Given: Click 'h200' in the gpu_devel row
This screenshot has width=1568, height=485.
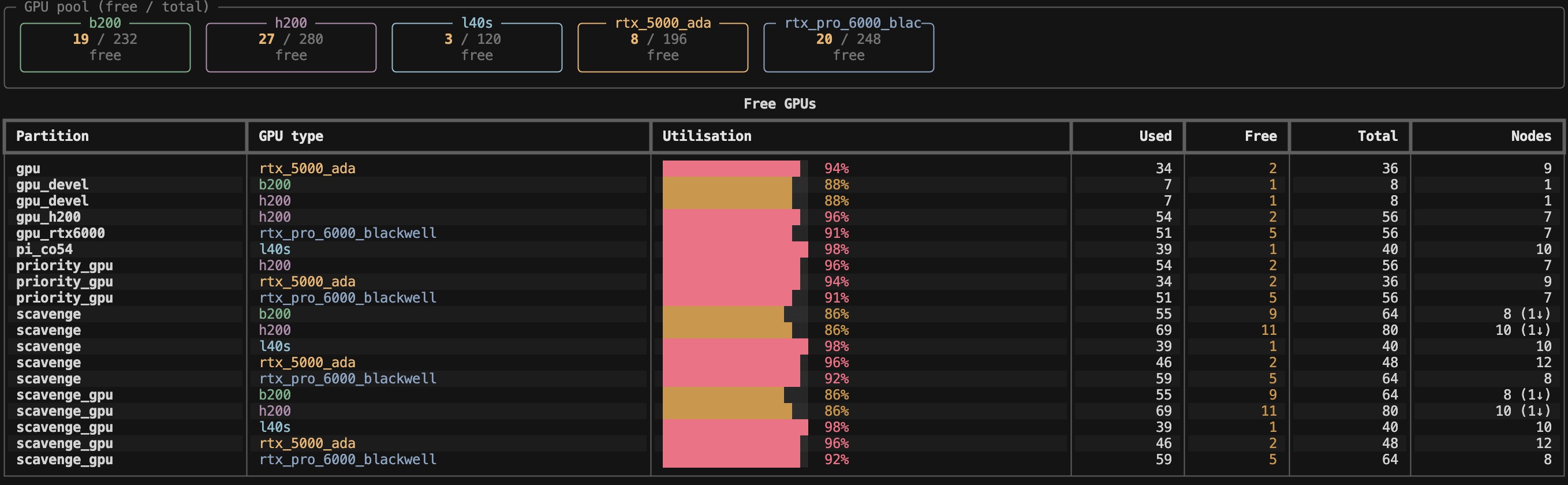Looking at the screenshot, I should coord(275,201).
